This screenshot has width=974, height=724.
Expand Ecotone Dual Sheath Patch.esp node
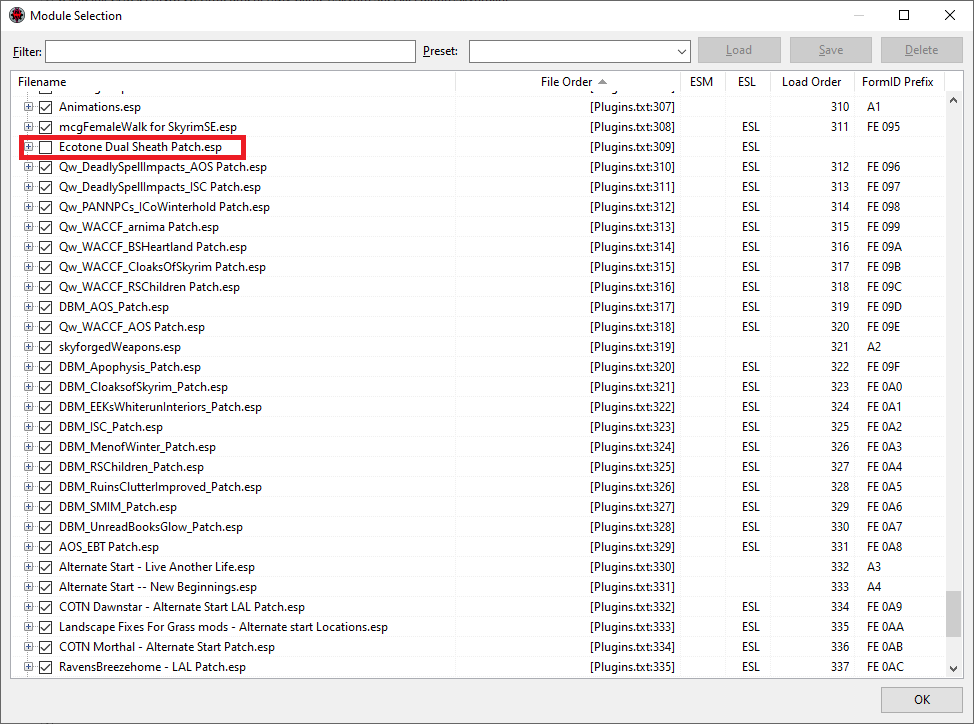coord(28,147)
